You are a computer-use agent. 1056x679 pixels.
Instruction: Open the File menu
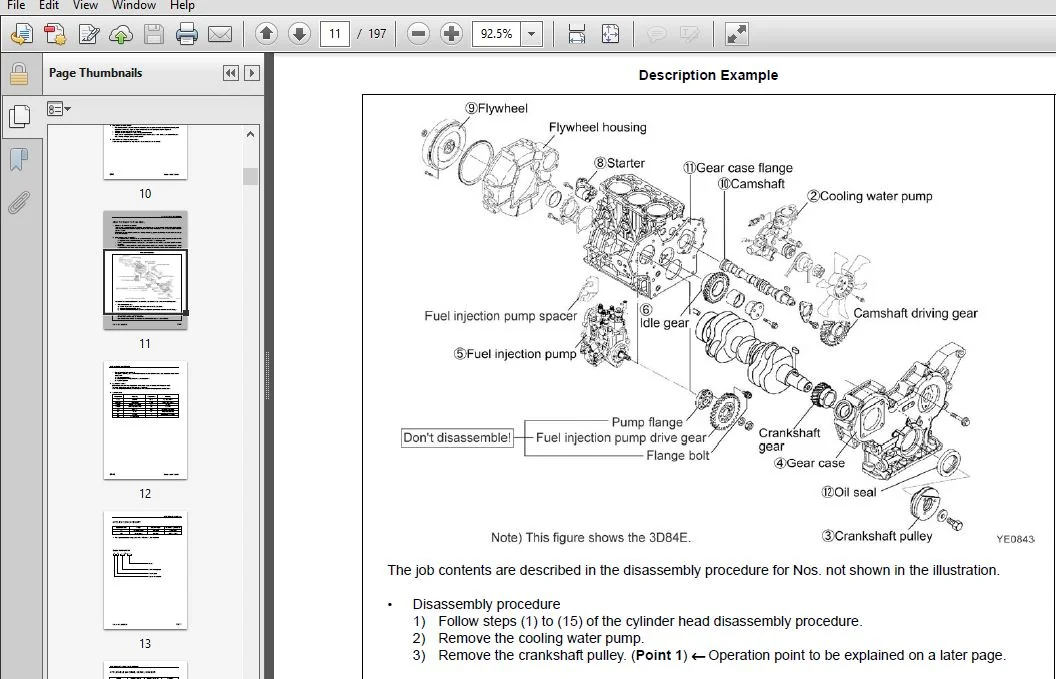tap(16, 5)
